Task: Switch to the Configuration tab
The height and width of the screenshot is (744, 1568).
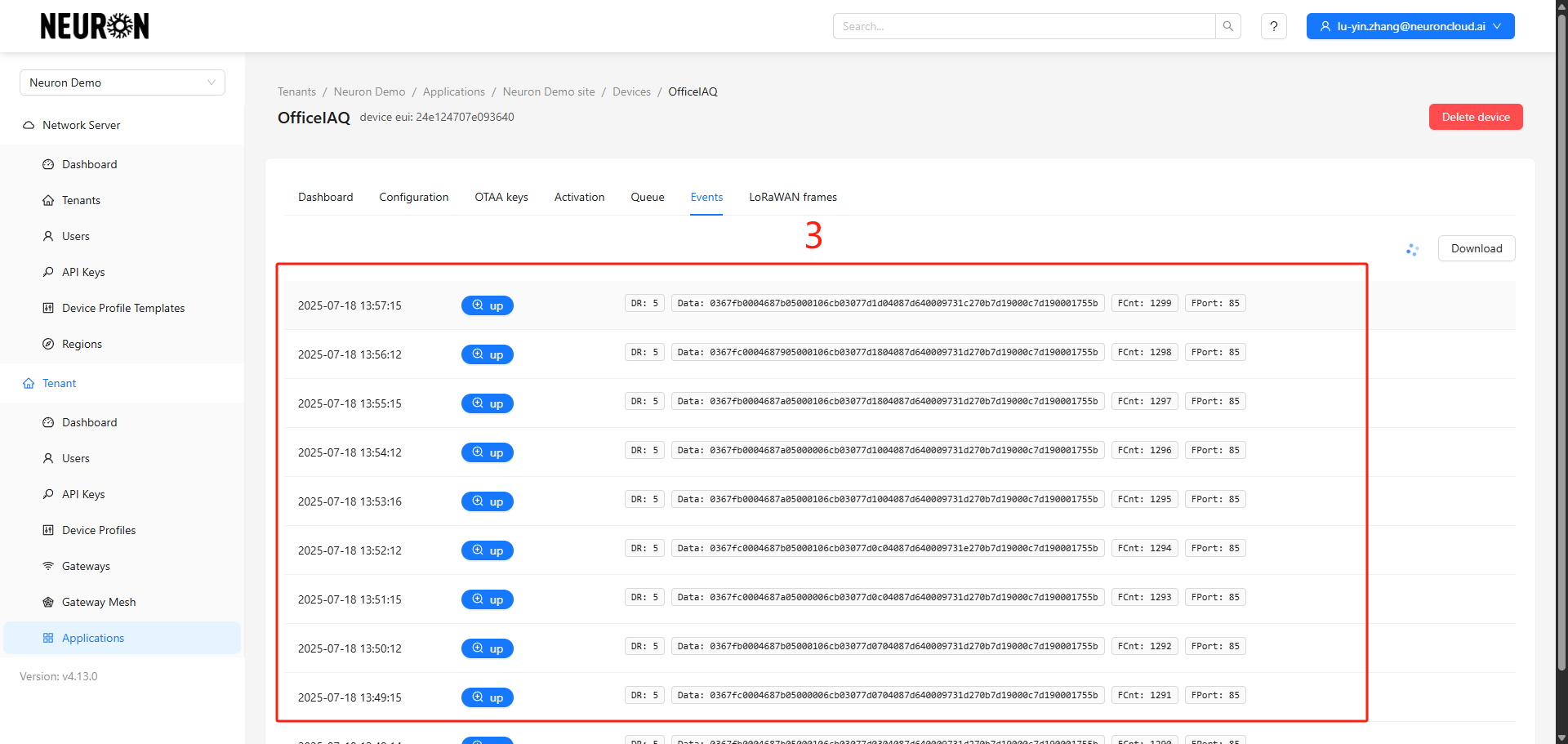Action: tap(414, 197)
